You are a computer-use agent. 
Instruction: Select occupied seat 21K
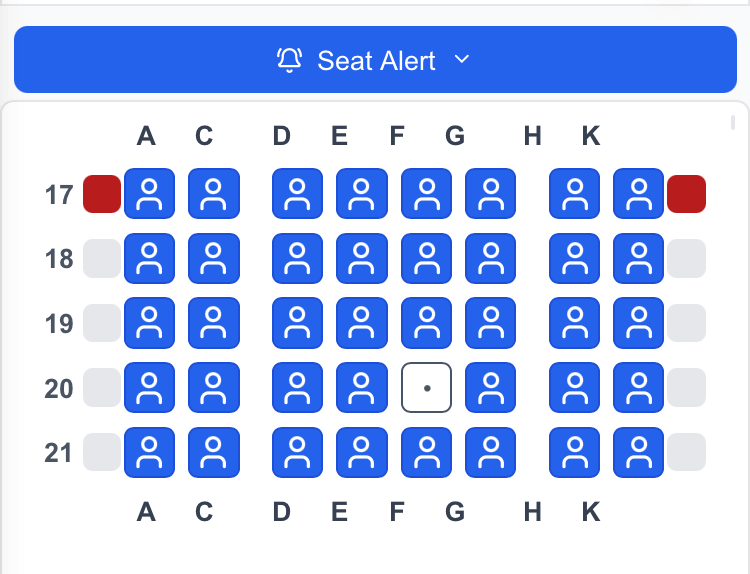[639, 452]
